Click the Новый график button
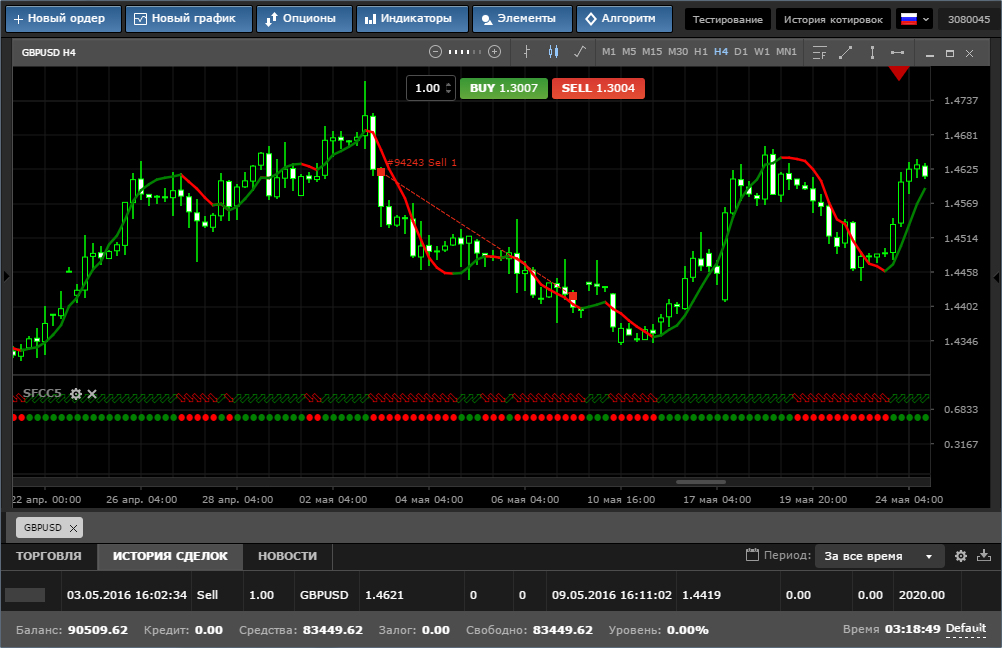The height and width of the screenshot is (648, 1002). click(x=189, y=19)
